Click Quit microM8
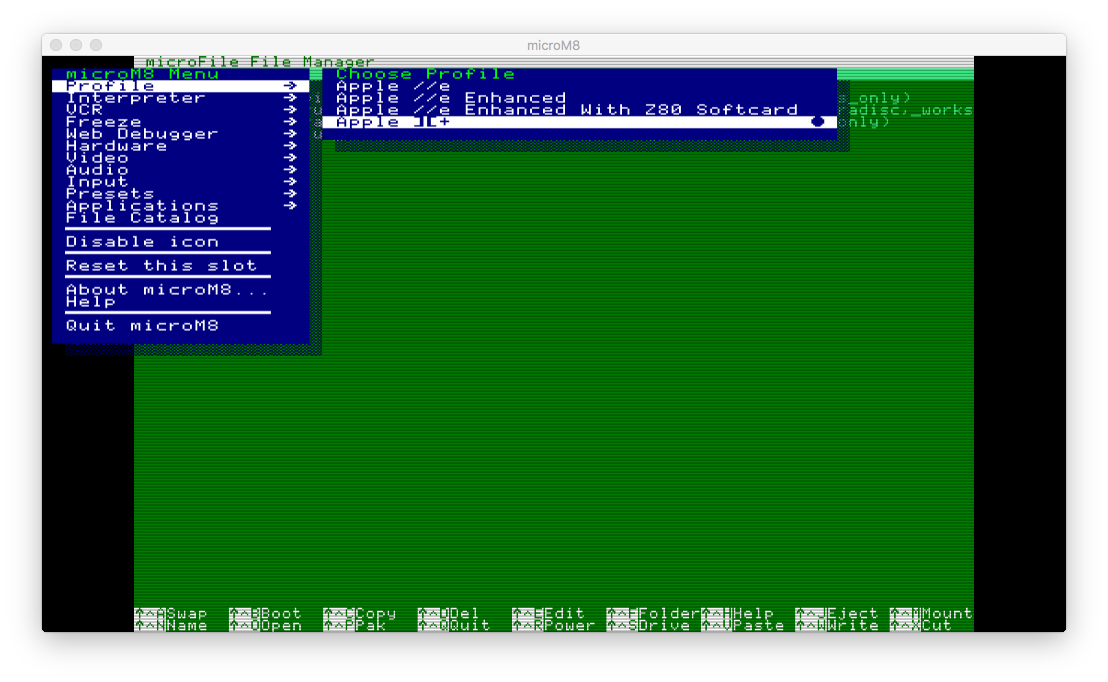 [x=141, y=326]
